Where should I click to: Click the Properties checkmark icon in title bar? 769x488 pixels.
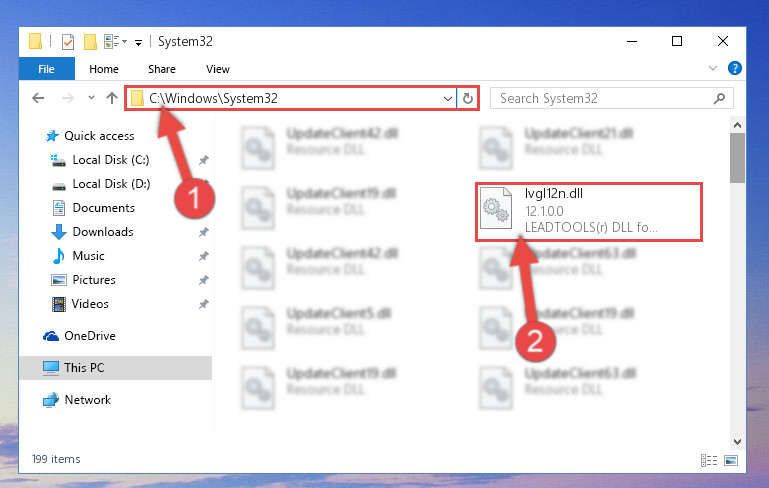(68, 42)
